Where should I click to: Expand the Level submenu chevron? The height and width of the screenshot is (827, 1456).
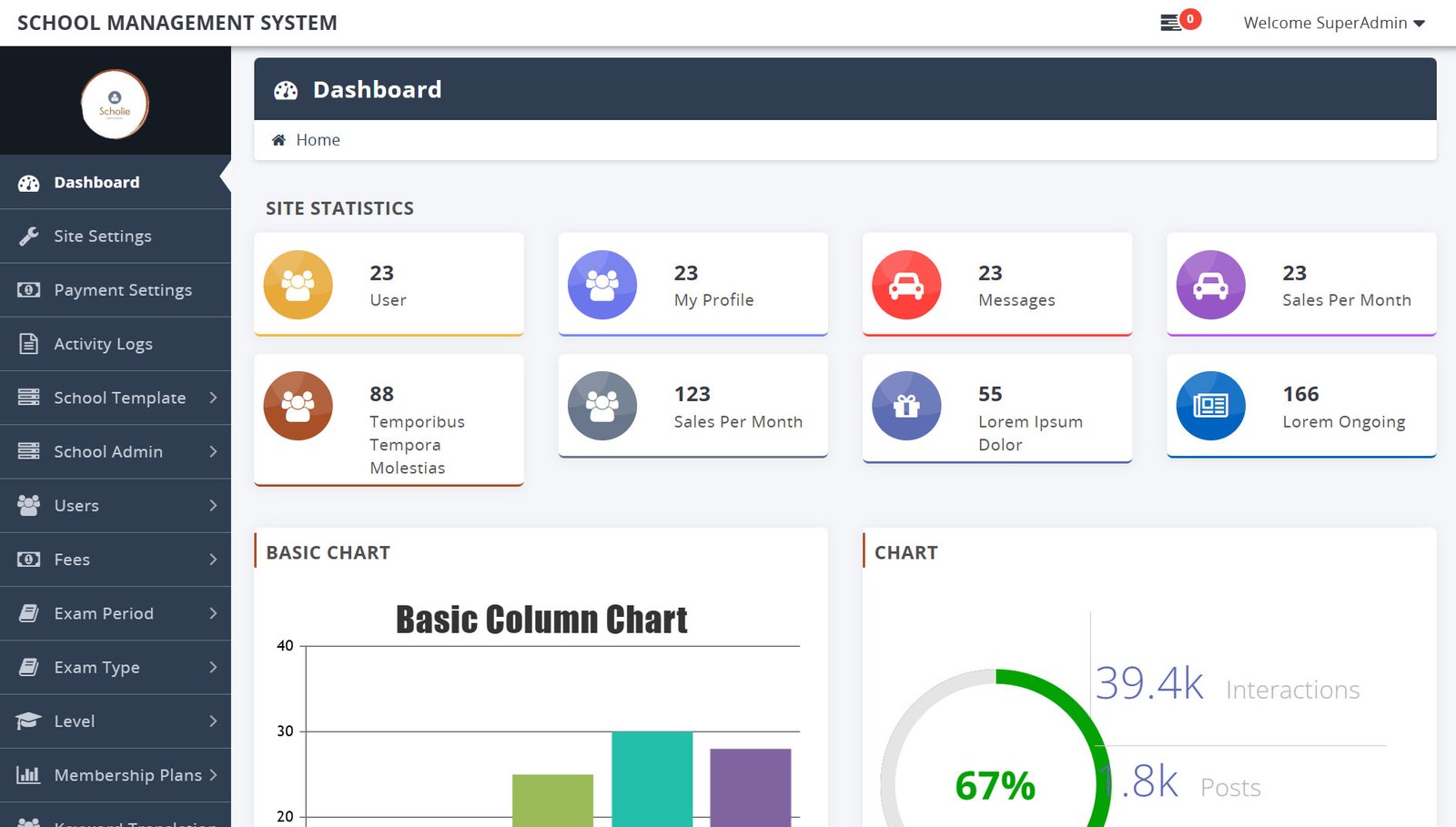pos(213,721)
